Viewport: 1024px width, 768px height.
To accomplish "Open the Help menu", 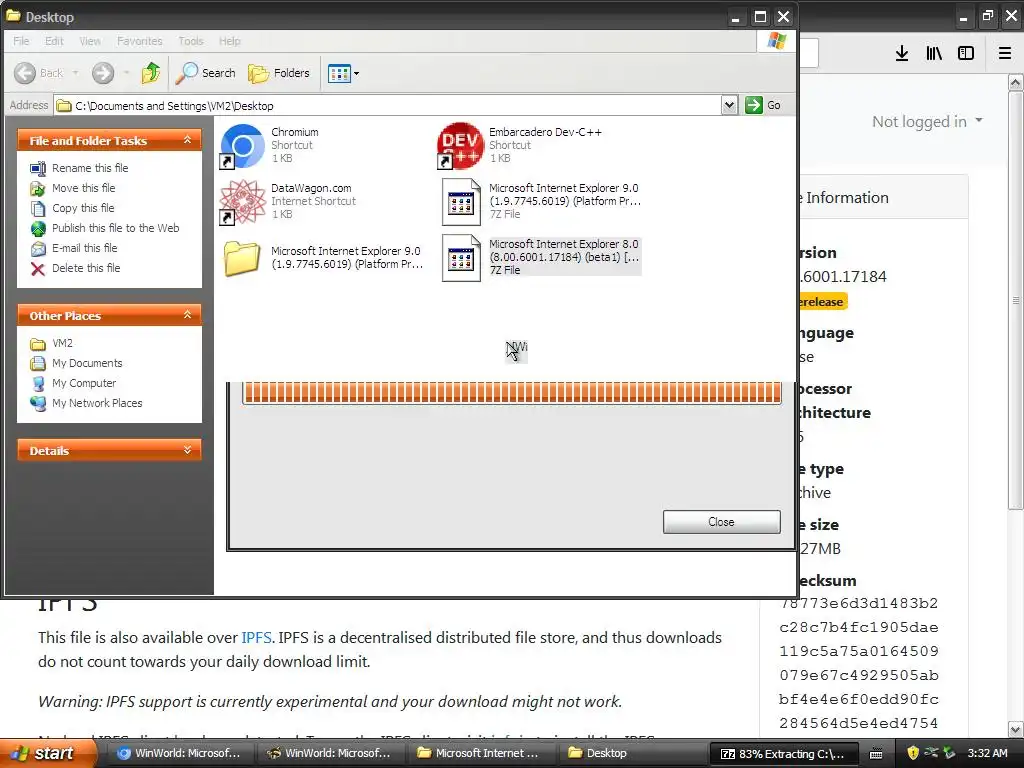I will pyautogui.click(x=229, y=41).
